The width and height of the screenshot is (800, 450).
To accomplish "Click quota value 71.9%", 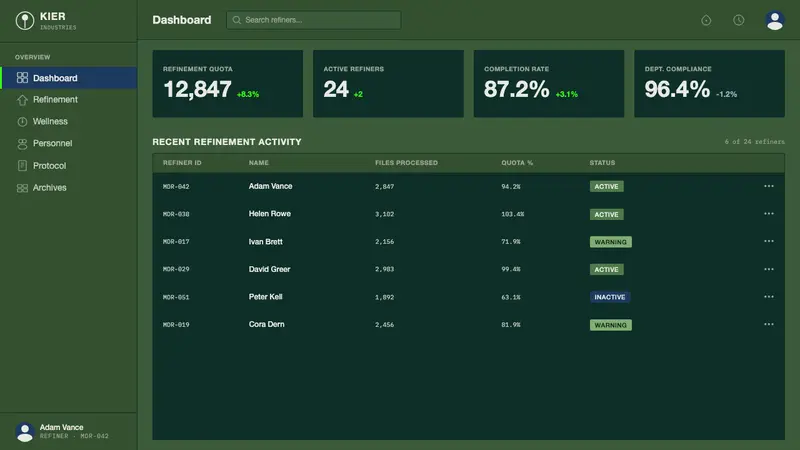I will [x=511, y=242].
